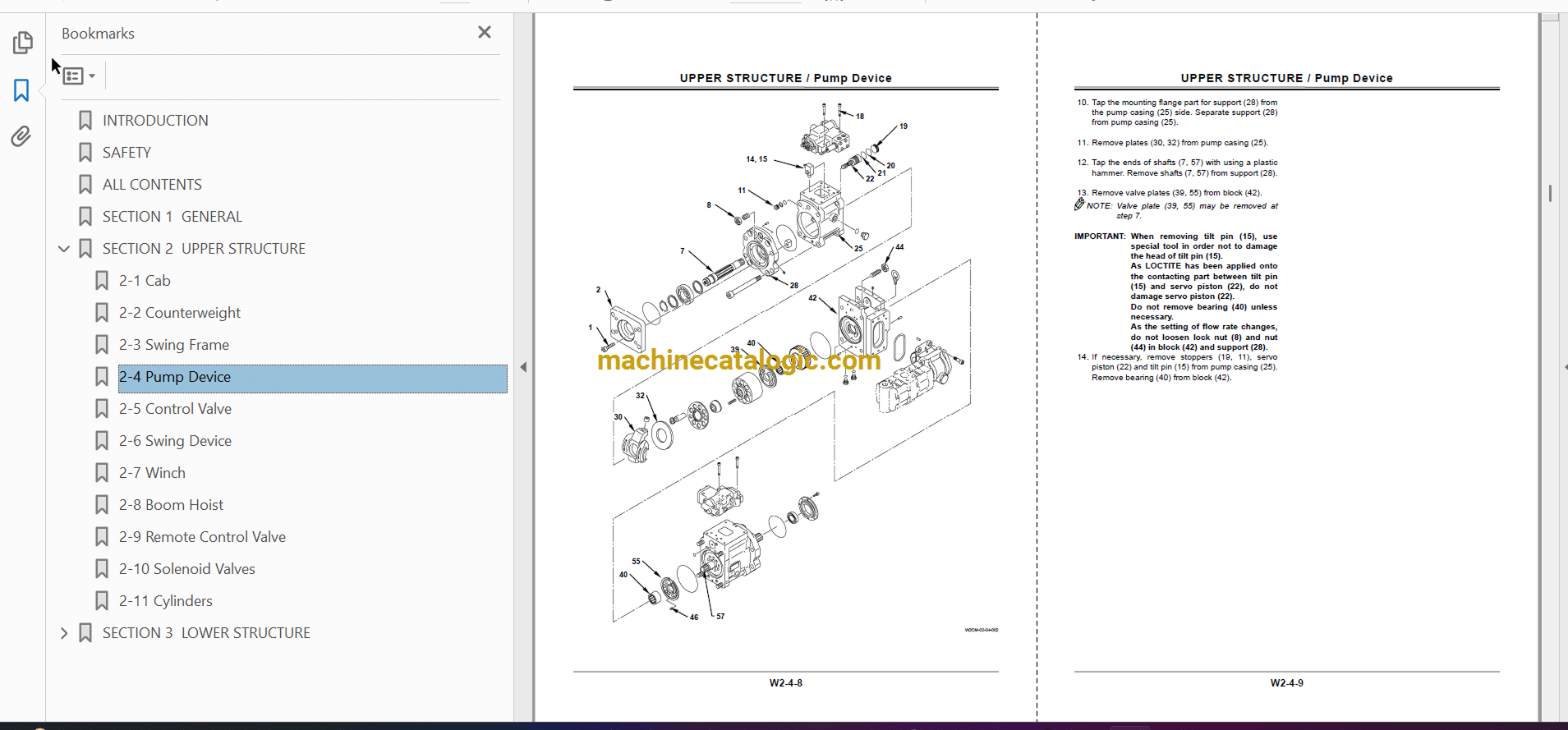This screenshot has width=1568, height=730.
Task: Click page number 'W2-4-9' at the page bottom
Action: click(1286, 683)
